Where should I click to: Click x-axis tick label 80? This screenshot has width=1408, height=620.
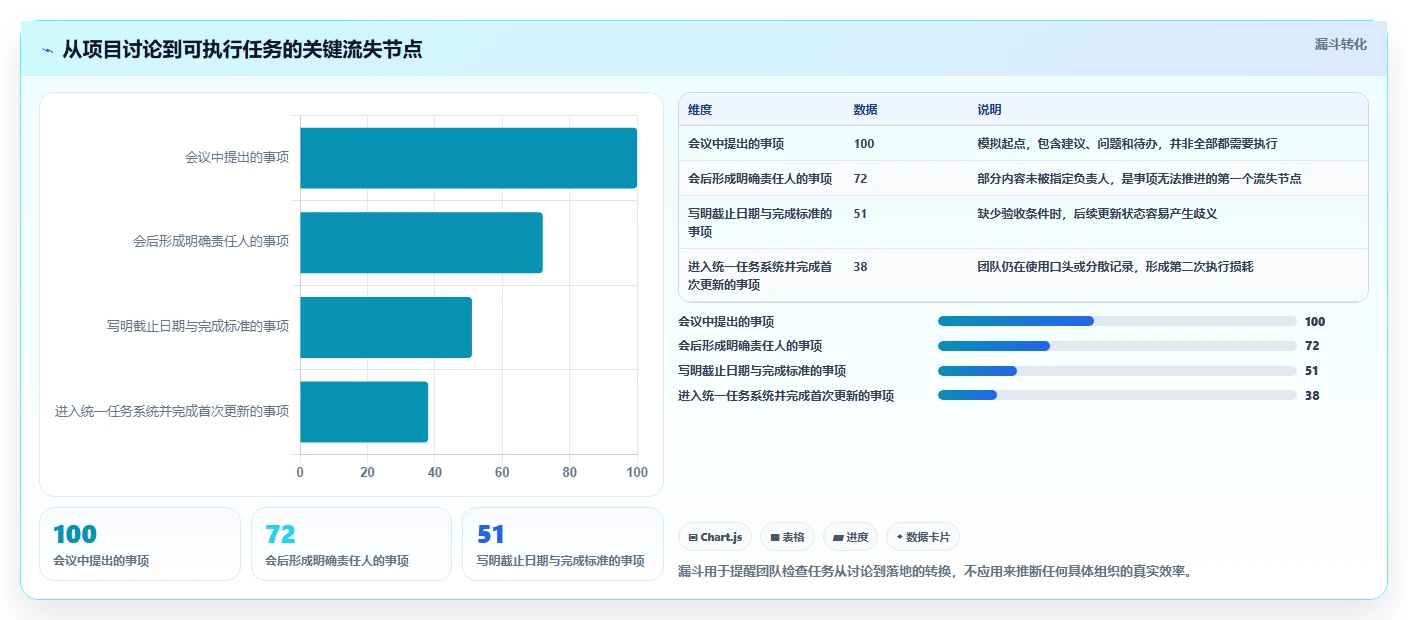pyautogui.click(x=570, y=472)
